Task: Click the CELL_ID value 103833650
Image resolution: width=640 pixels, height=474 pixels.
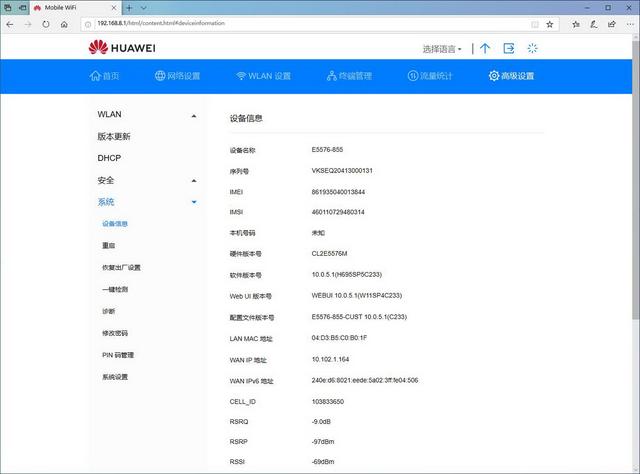Action: [x=328, y=402]
